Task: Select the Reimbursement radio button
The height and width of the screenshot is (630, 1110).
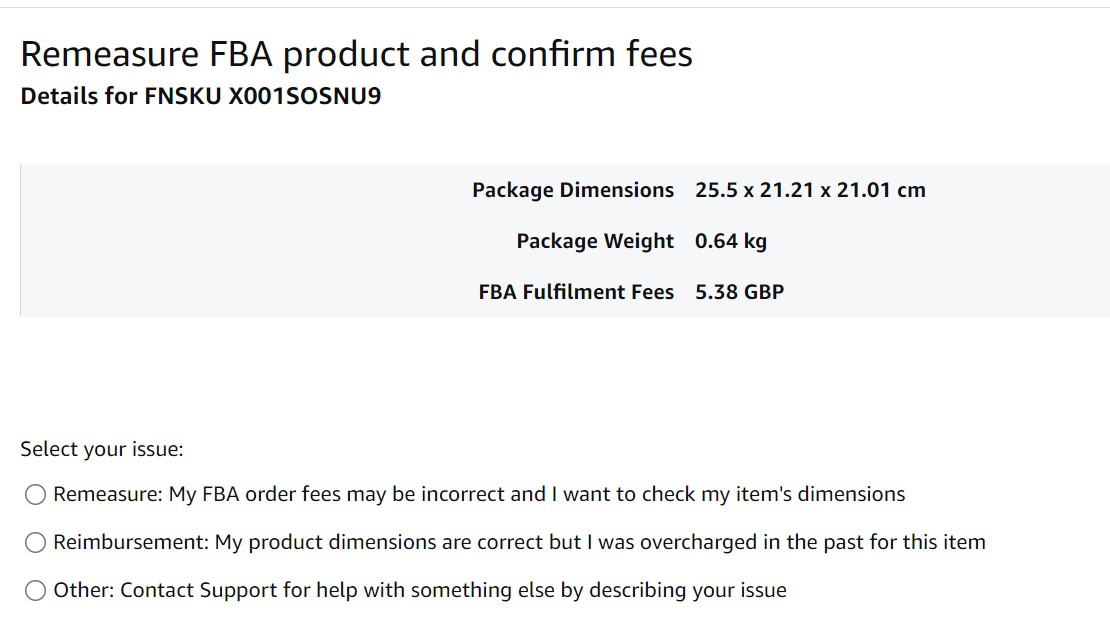Action: tap(36, 542)
